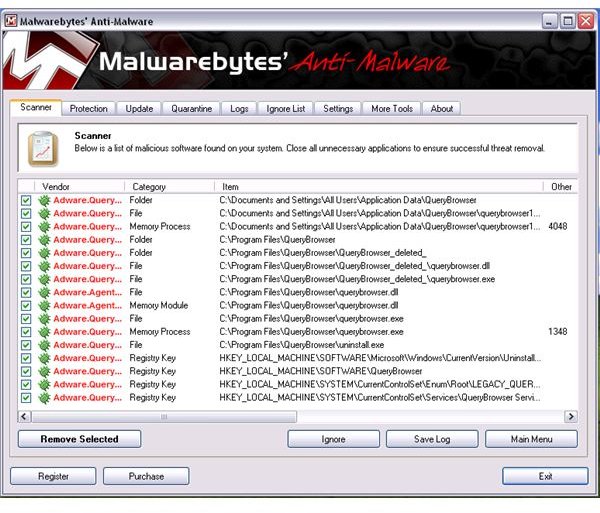Open the About tab
600x513 pixels.
point(442,109)
